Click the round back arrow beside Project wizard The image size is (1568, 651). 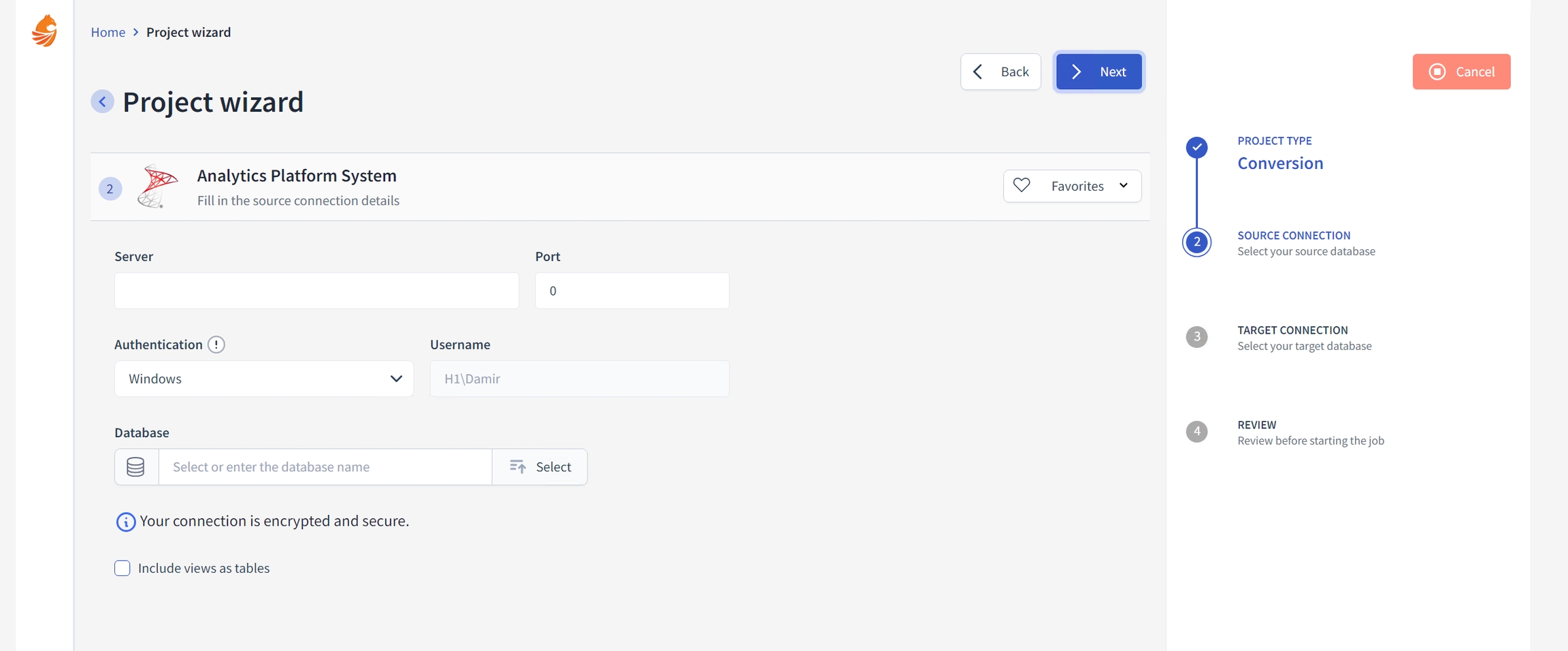pyautogui.click(x=102, y=102)
